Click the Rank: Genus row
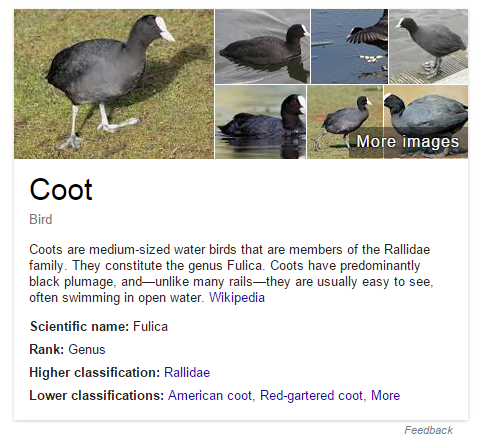The height and width of the screenshot is (445, 486). pos(67,349)
